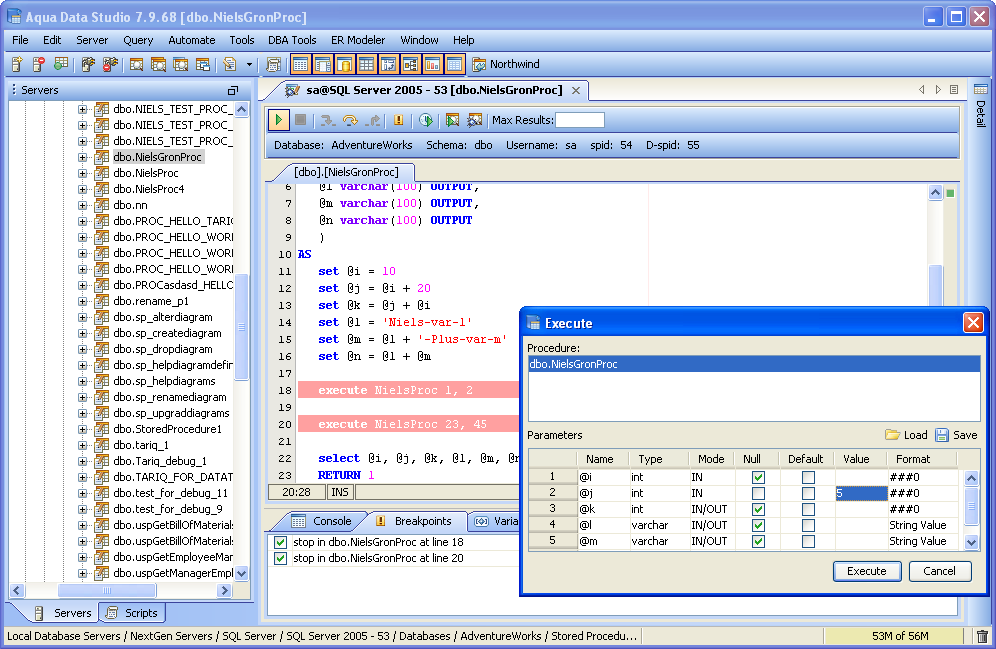Click the Execute button in the dialog
This screenshot has height=649, width=996.
click(866, 571)
